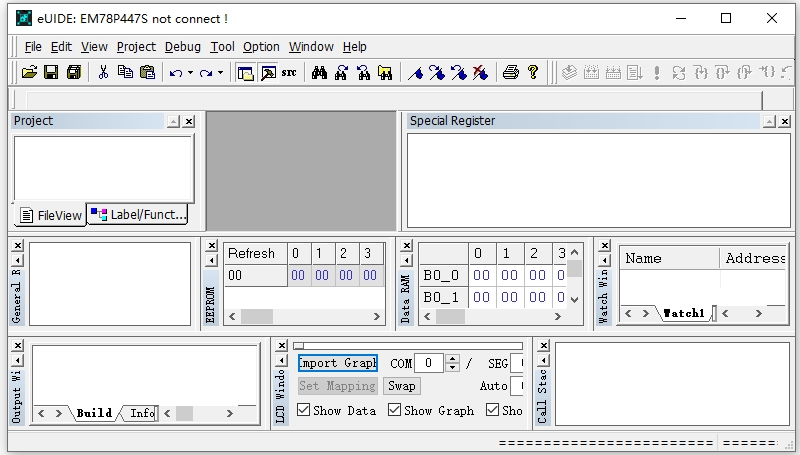
Task: Click the Refresh header in EEPROM
Action: [x=255, y=254]
